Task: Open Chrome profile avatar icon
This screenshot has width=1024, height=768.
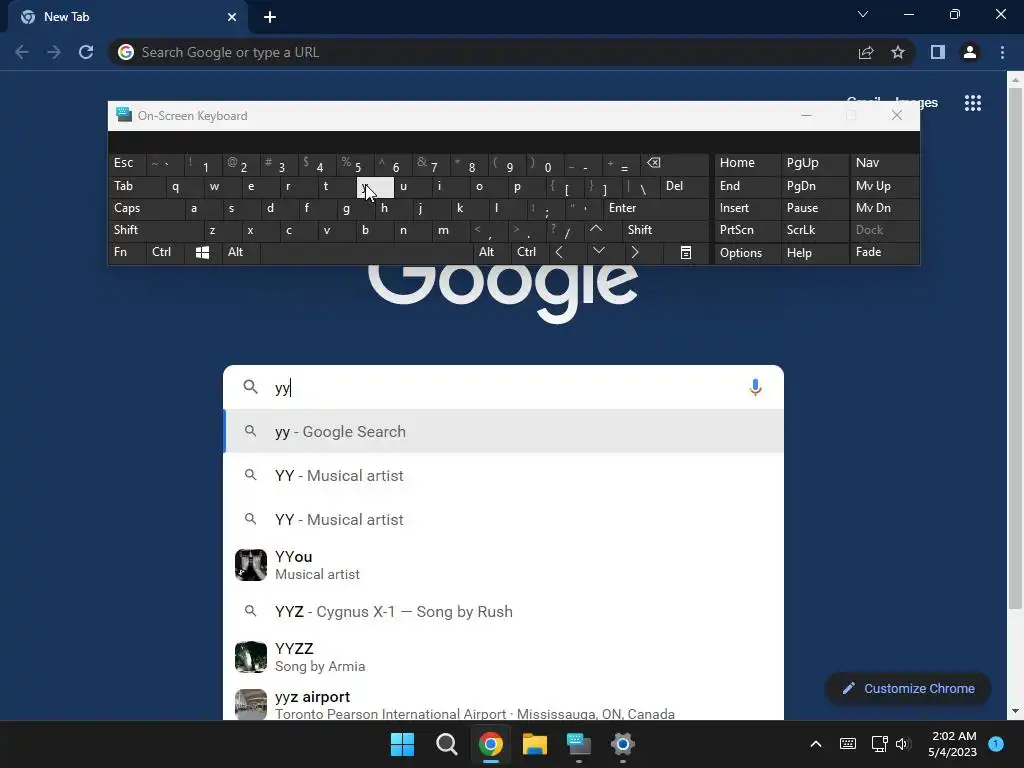Action: pos(970,52)
